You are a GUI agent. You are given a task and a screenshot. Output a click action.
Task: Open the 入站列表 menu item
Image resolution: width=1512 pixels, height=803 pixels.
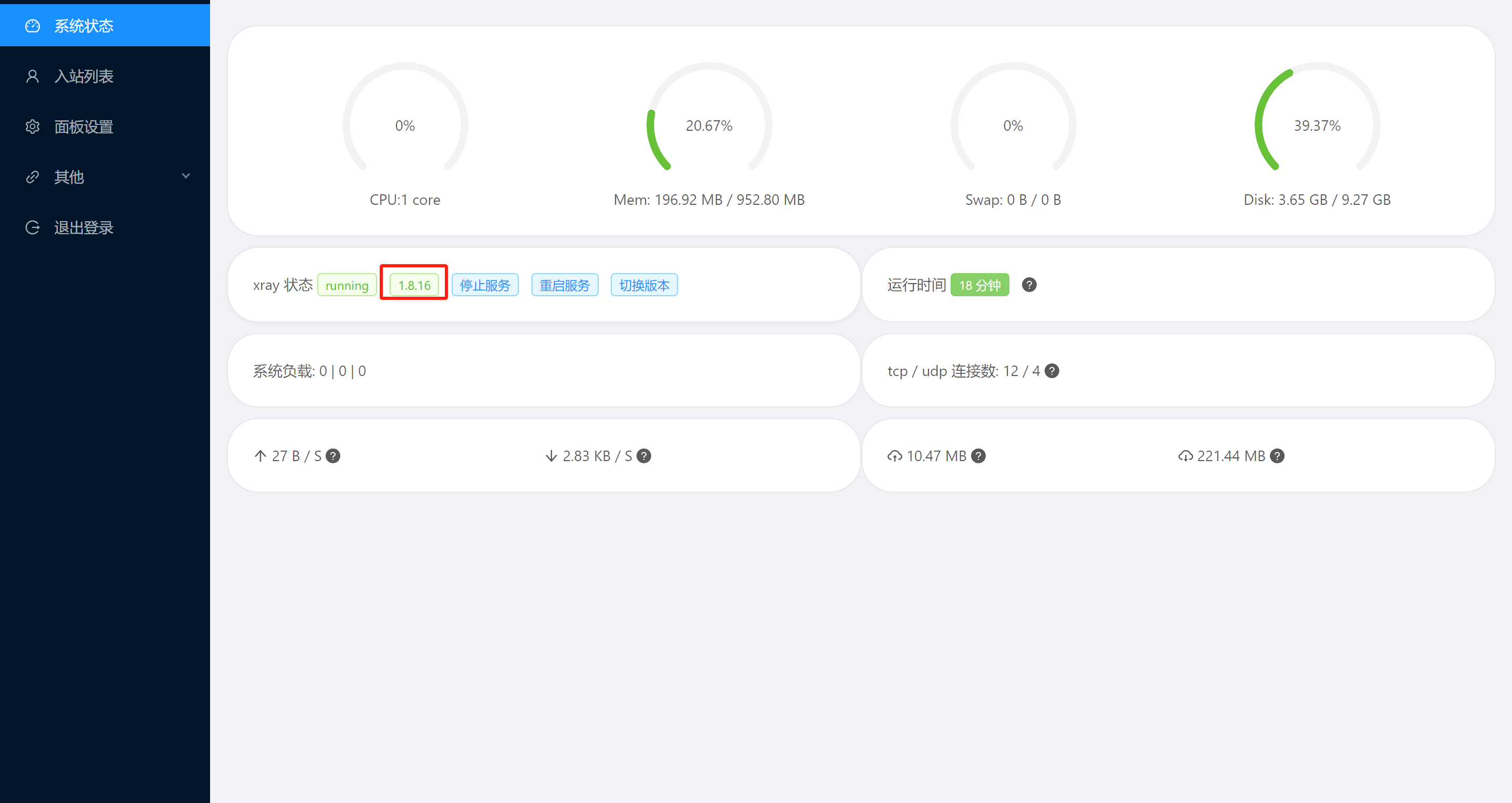point(84,76)
